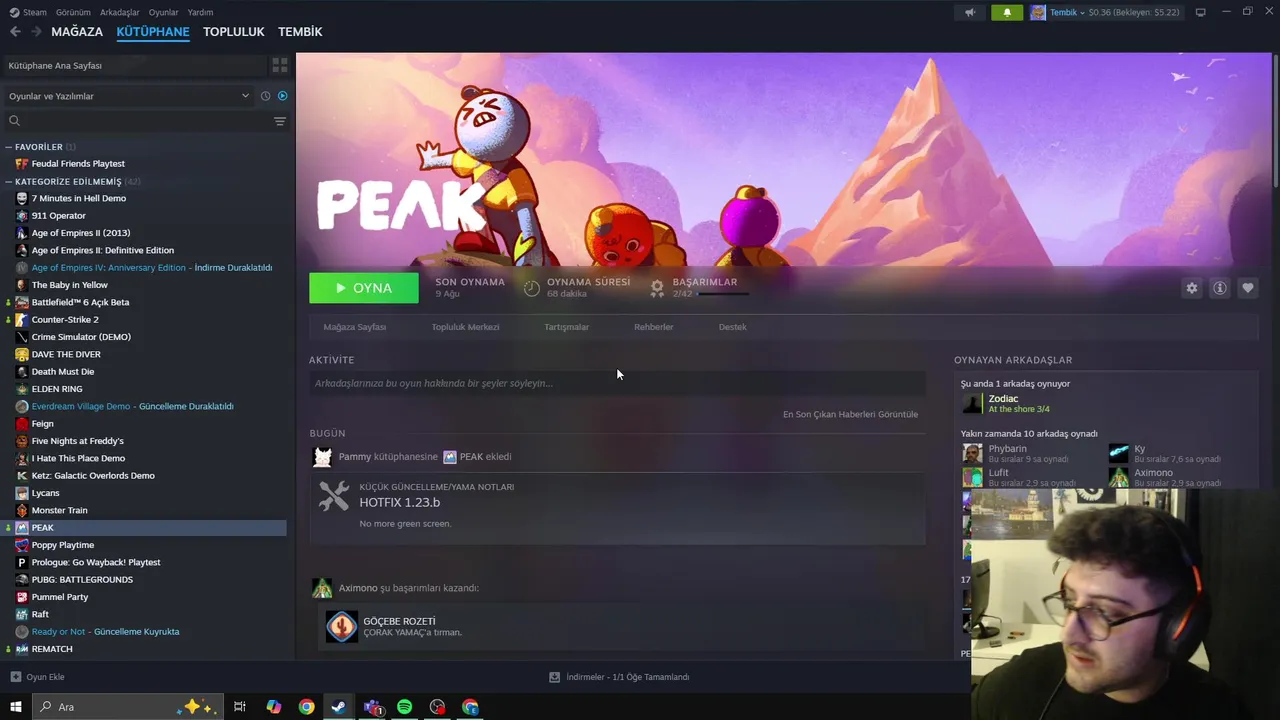Select Counter-Strike 2 in library
Image resolution: width=1280 pixels, height=720 pixels.
pyautogui.click(x=65, y=320)
